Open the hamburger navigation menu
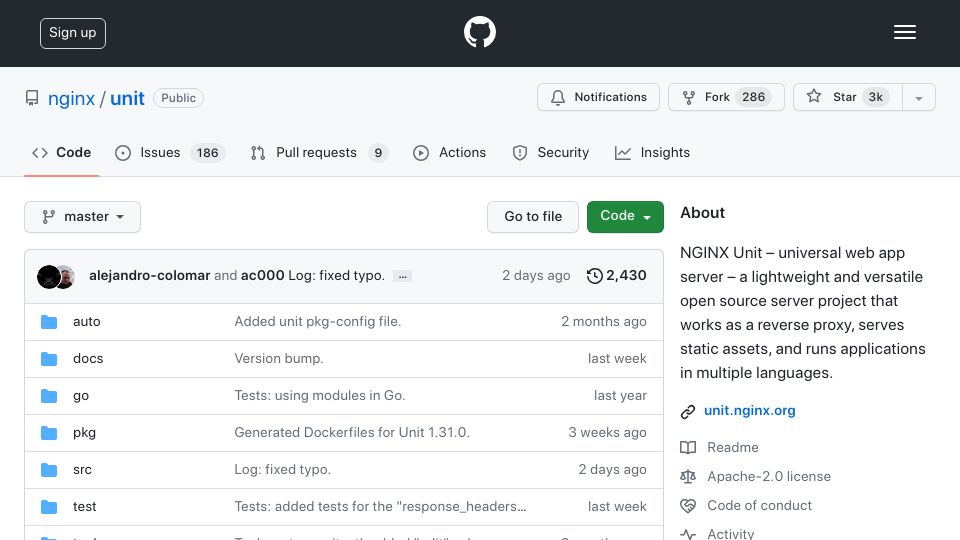960x540 pixels. (904, 32)
